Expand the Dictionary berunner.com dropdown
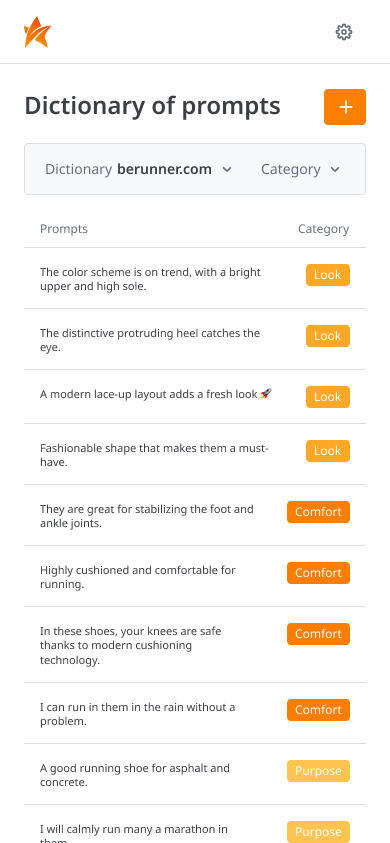This screenshot has width=390, height=843. pyautogui.click(x=138, y=169)
